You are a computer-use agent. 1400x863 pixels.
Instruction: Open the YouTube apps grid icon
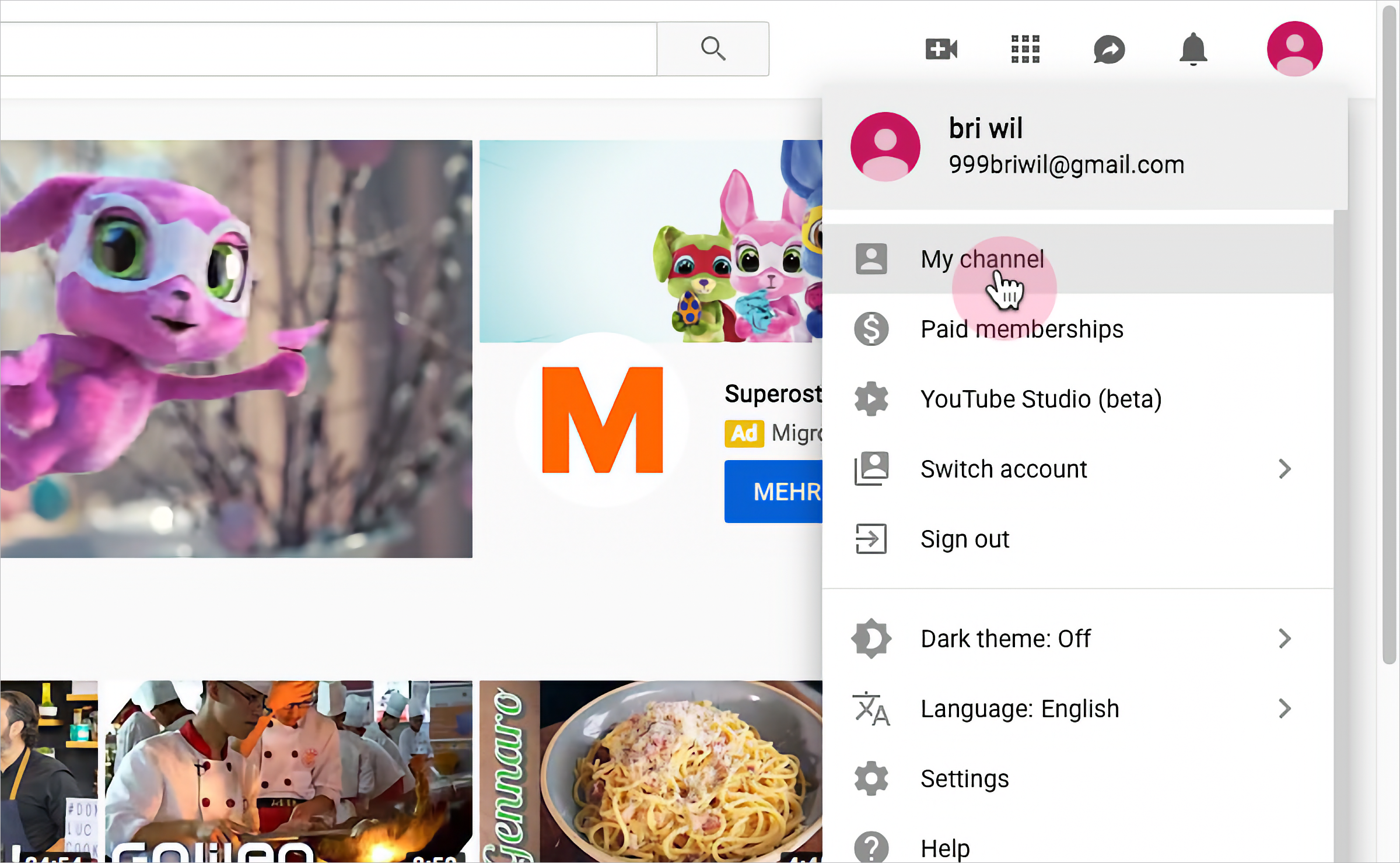tap(1025, 49)
